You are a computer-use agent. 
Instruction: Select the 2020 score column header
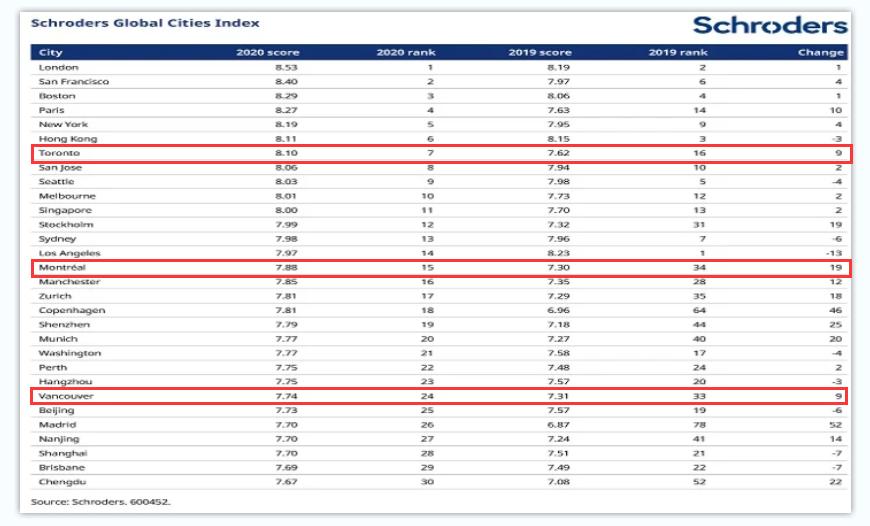pyautogui.click(x=267, y=52)
